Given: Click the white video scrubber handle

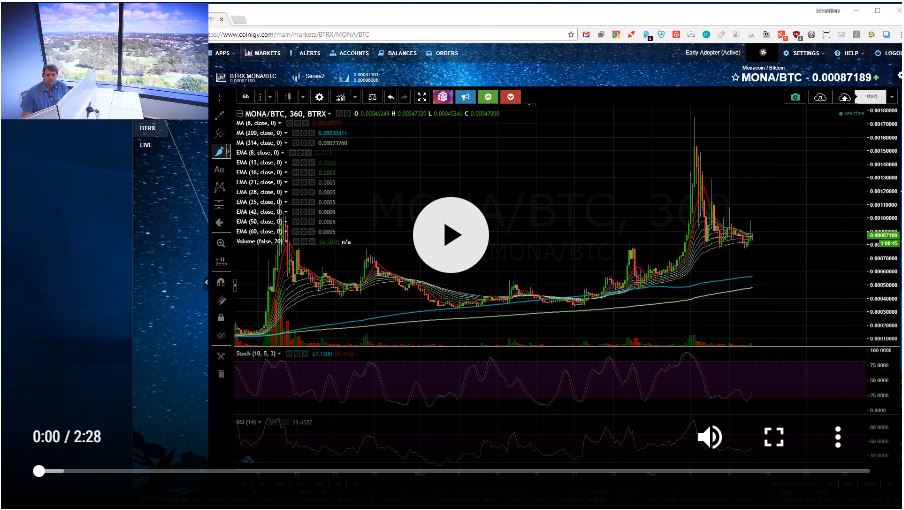Looking at the screenshot, I should (x=39, y=471).
